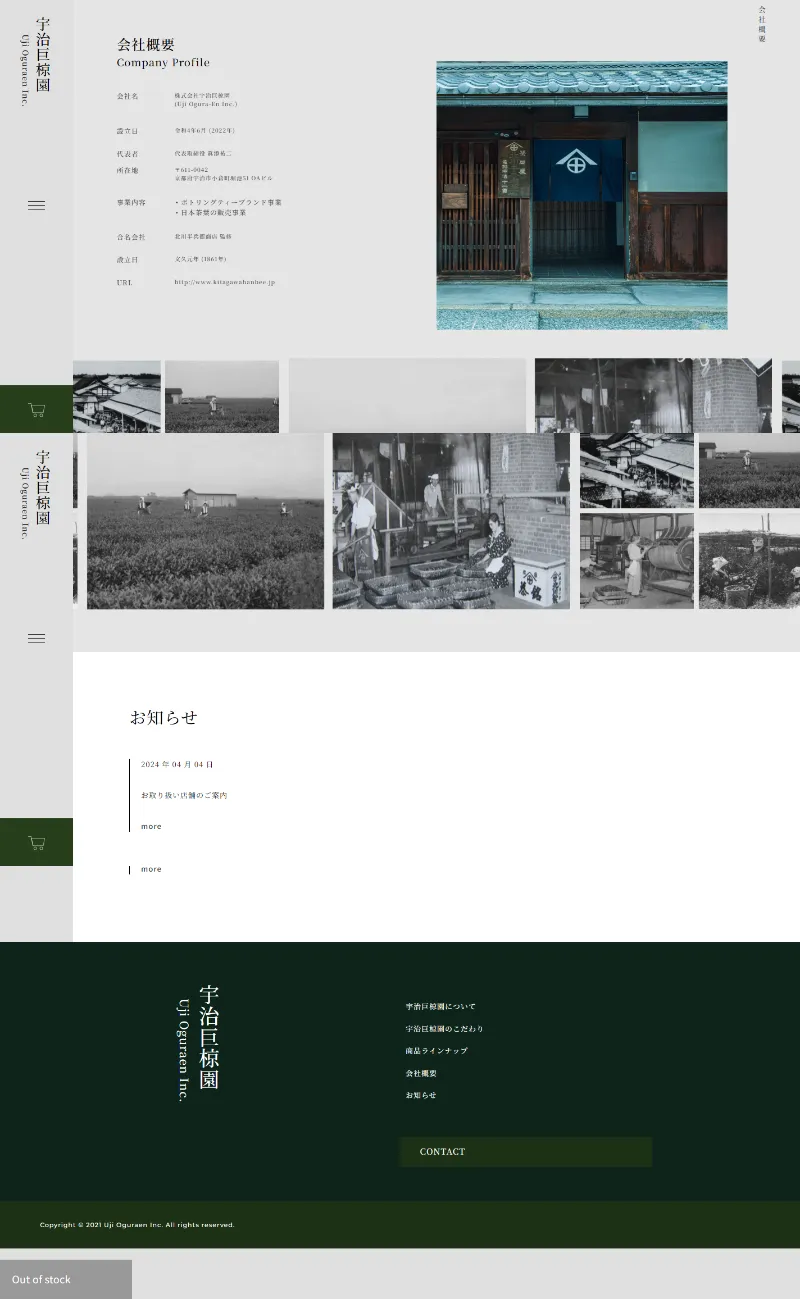Viewport: 800px width, 1299px height.
Task: Click the lower green shopping cart icon
Action: [36, 842]
